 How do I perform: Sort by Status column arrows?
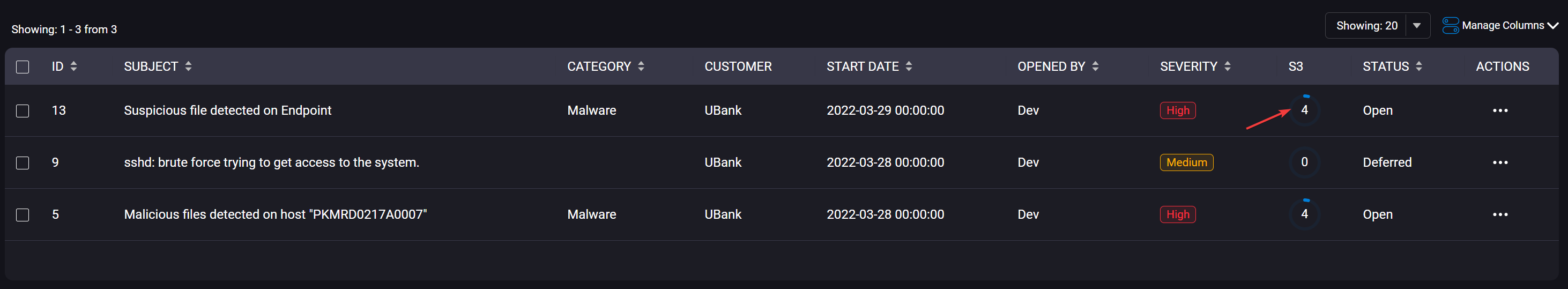click(1419, 66)
